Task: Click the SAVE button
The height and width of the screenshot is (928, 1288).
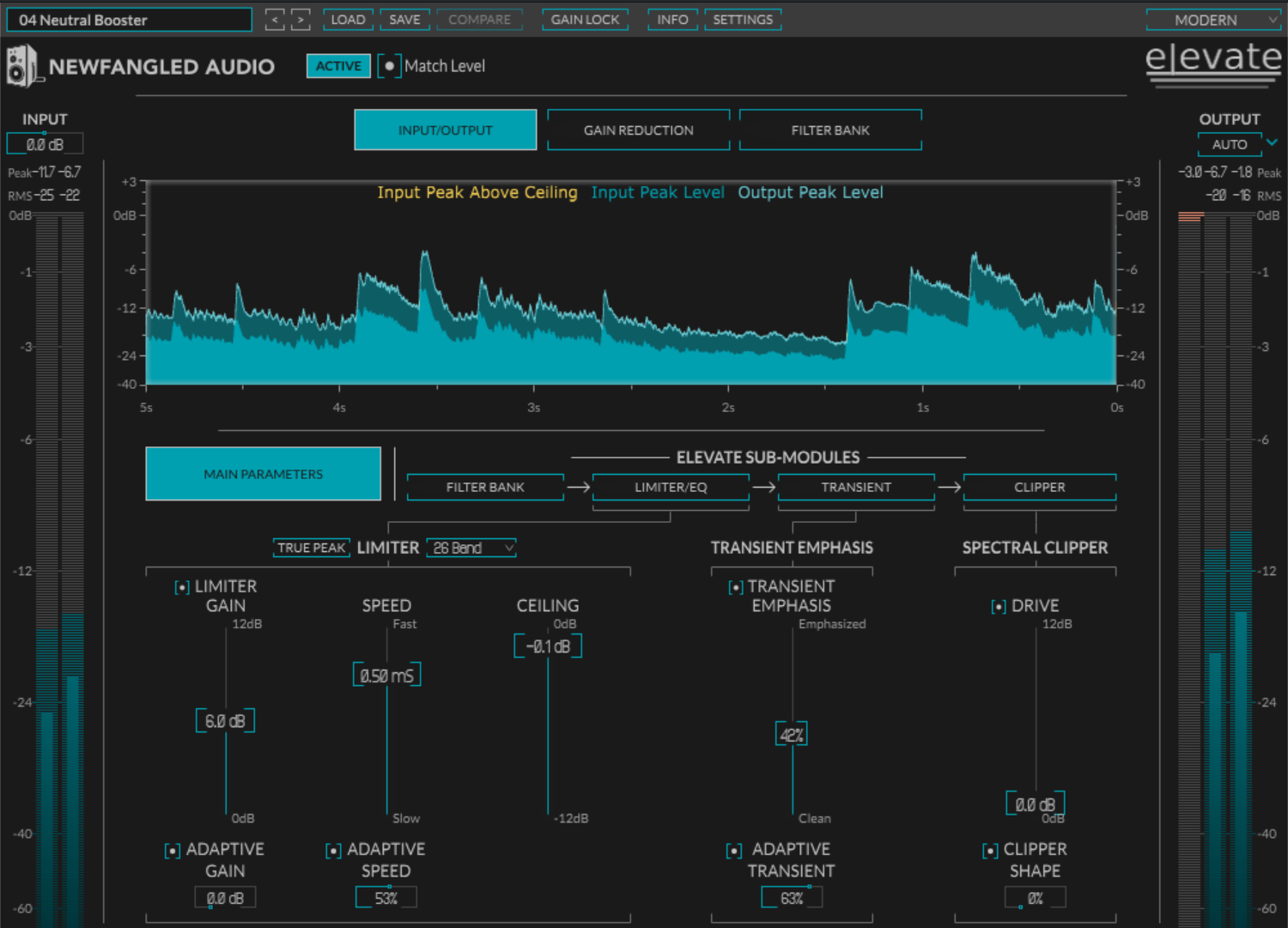Action: tap(405, 20)
